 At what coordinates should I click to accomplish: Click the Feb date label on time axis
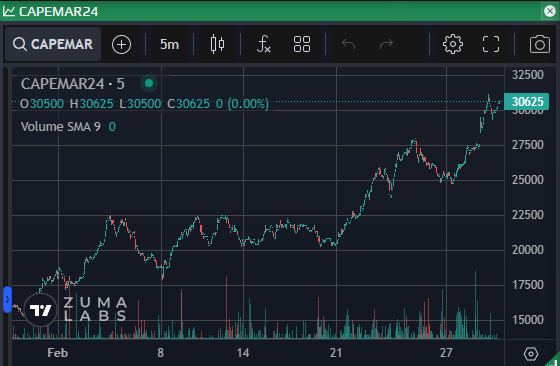click(x=58, y=353)
